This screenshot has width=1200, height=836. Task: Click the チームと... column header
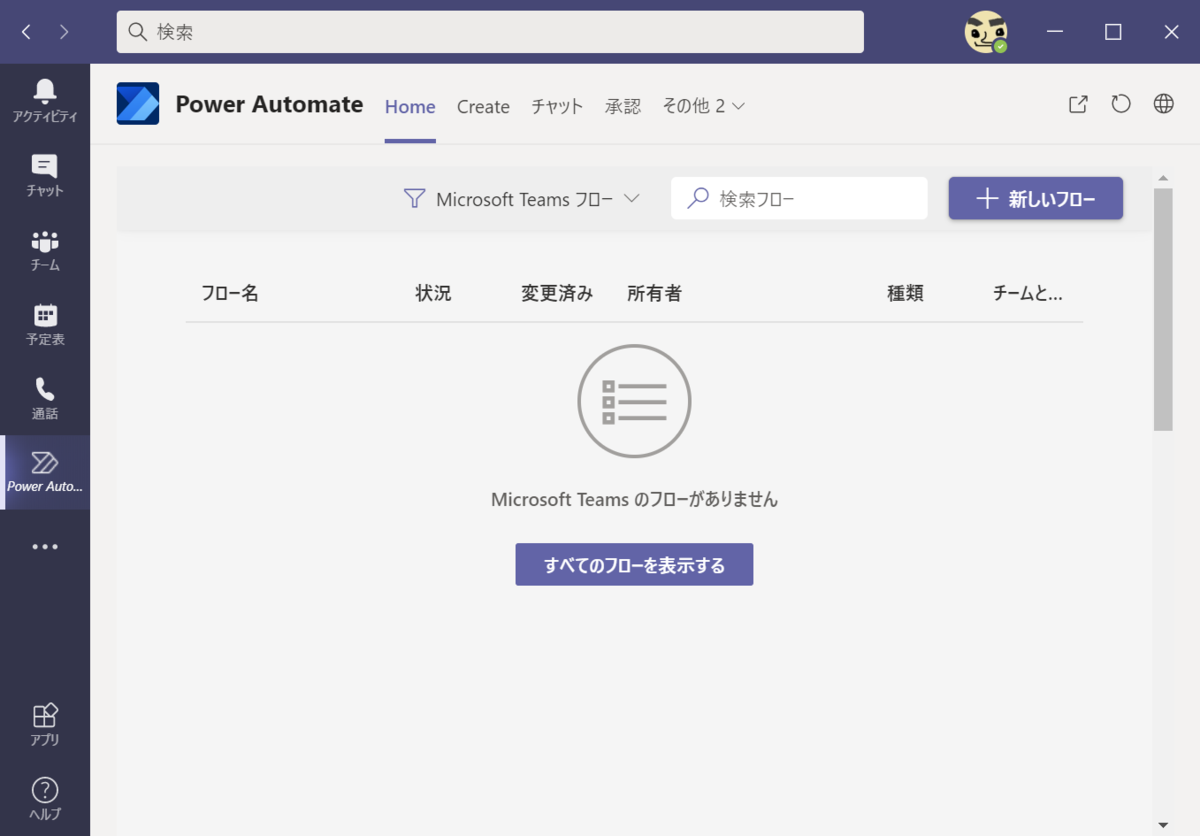pos(1027,293)
